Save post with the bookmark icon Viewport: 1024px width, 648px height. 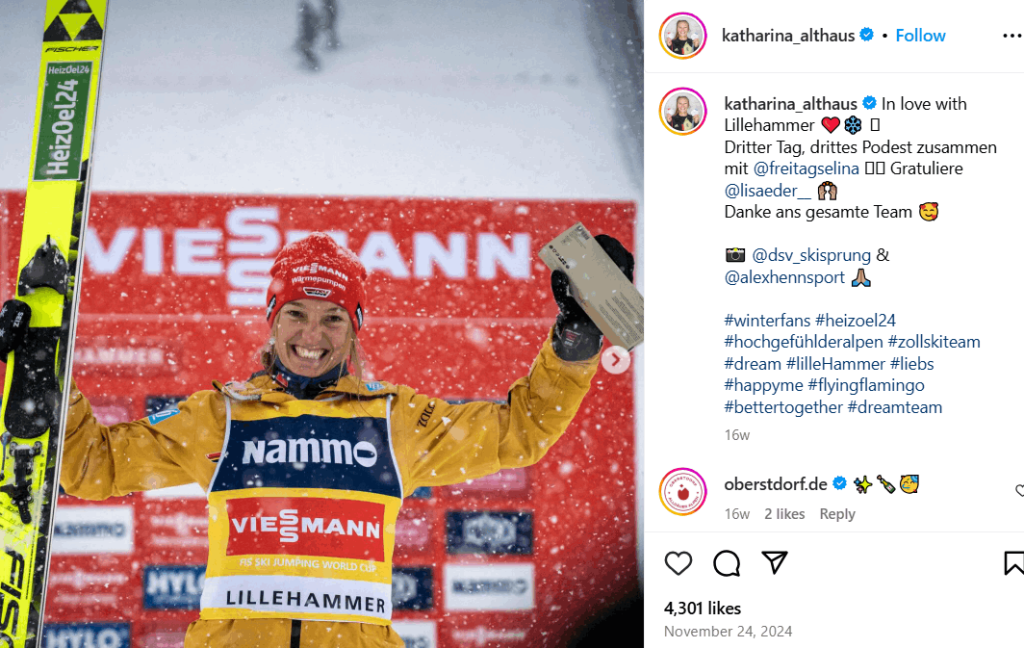1014,563
